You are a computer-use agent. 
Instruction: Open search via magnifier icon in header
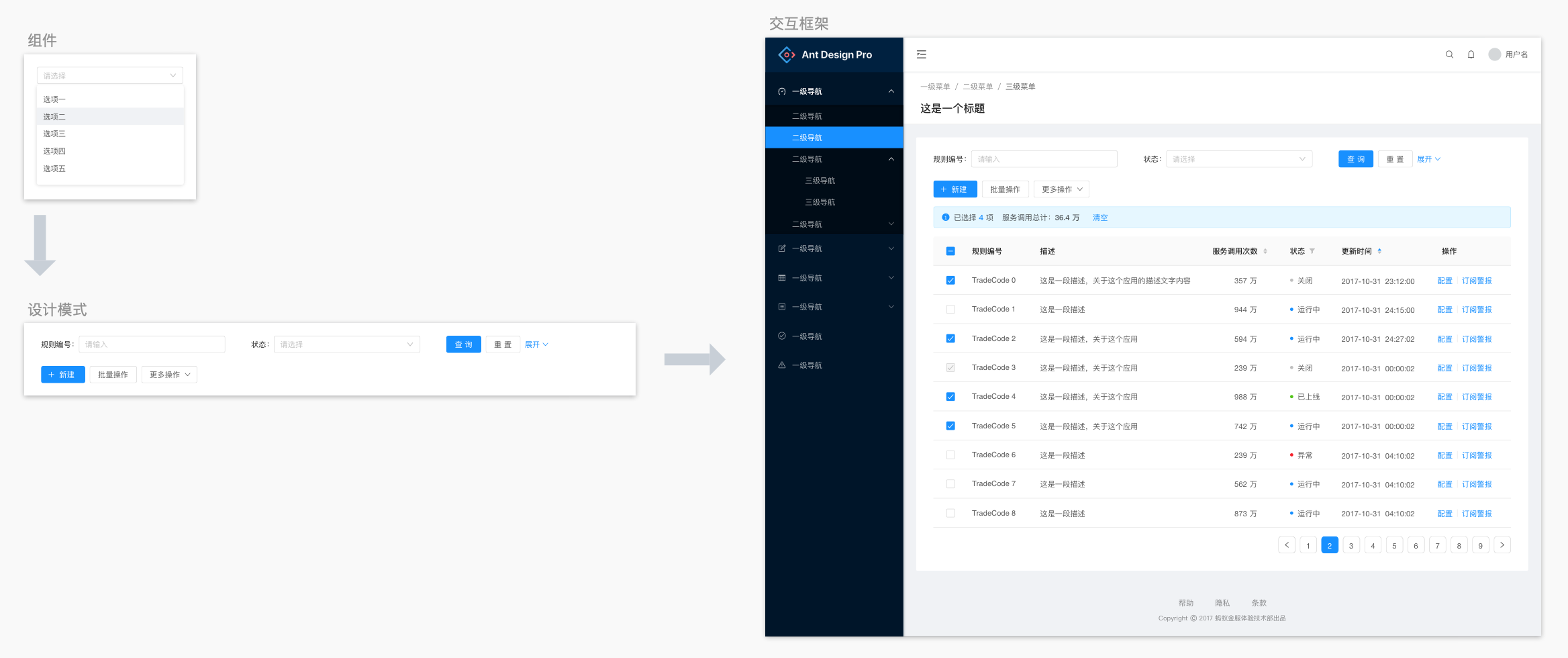[1449, 54]
